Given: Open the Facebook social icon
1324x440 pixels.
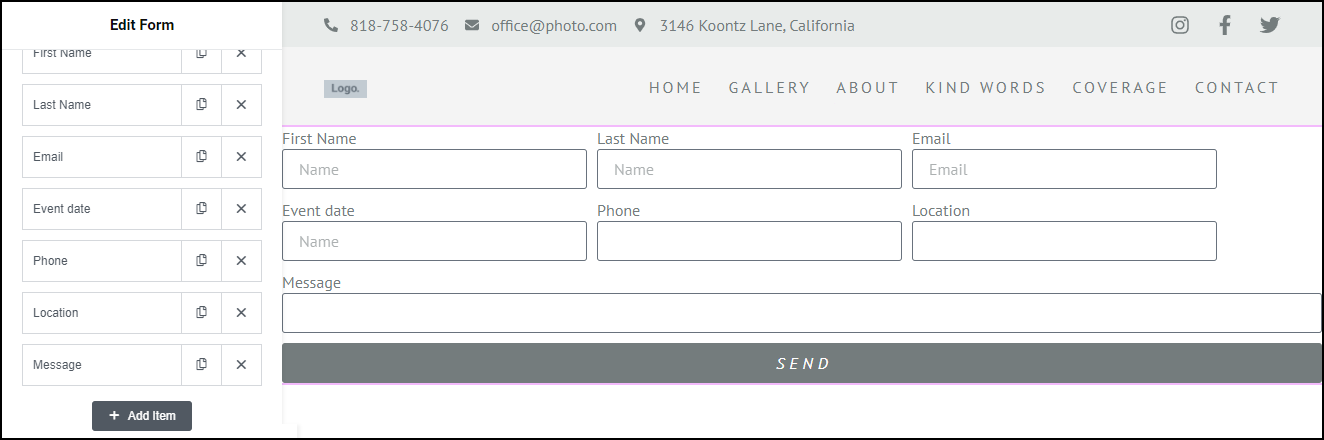Looking at the screenshot, I should (x=1225, y=26).
